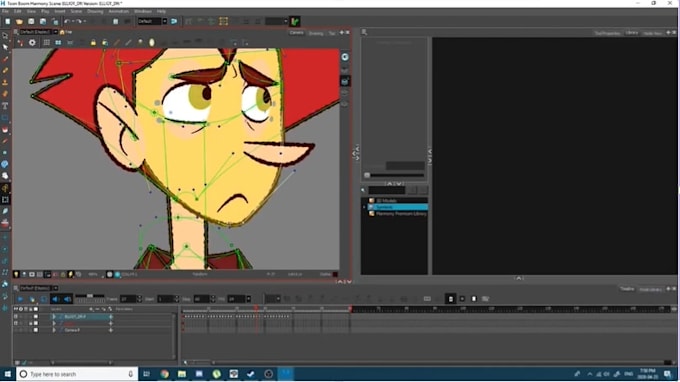Open the Animation menu
The height and width of the screenshot is (382, 680).
(x=118, y=11)
